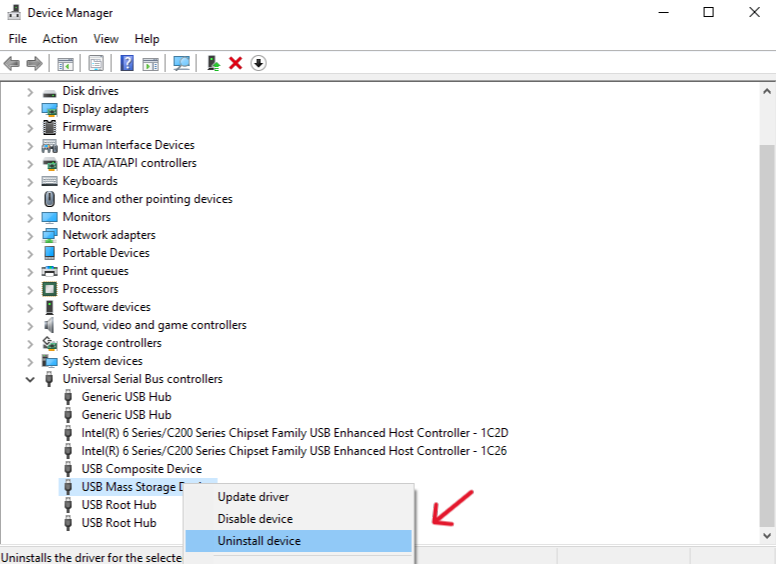Open the File menu
This screenshot has width=776, height=564.
click(x=18, y=39)
